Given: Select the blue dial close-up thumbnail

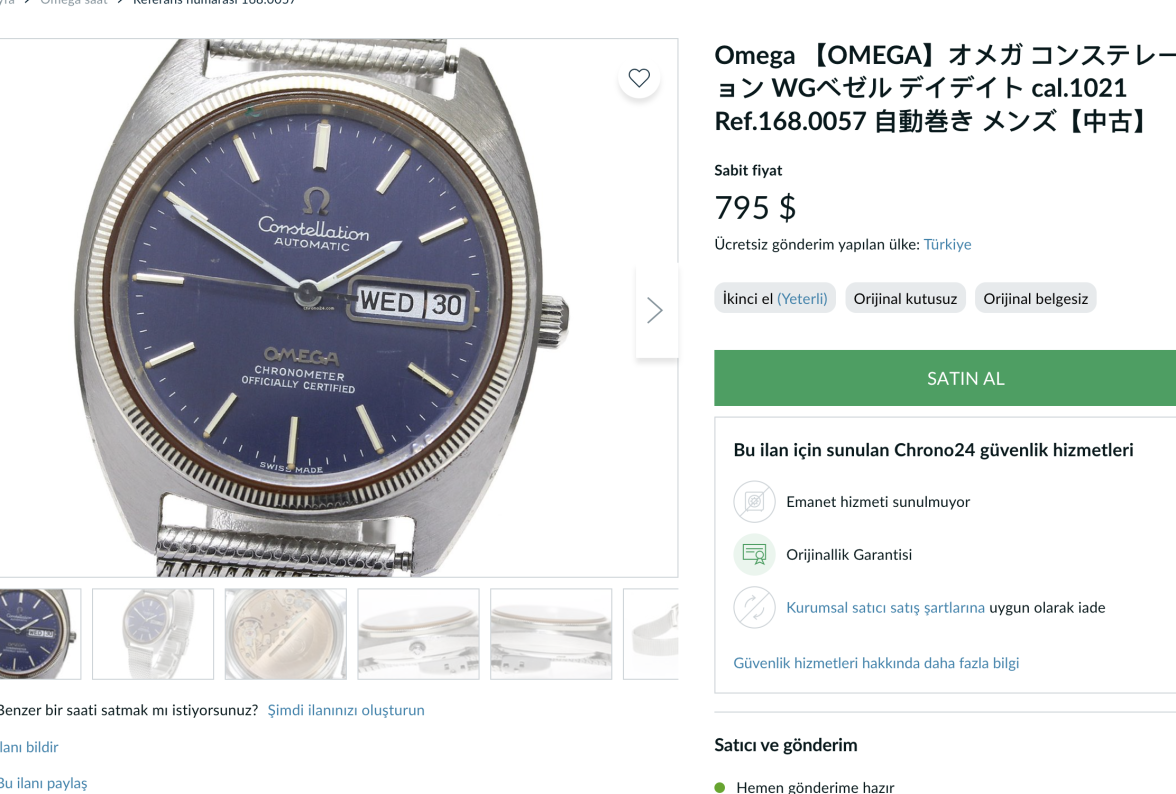Looking at the screenshot, I should click(40, 634).
